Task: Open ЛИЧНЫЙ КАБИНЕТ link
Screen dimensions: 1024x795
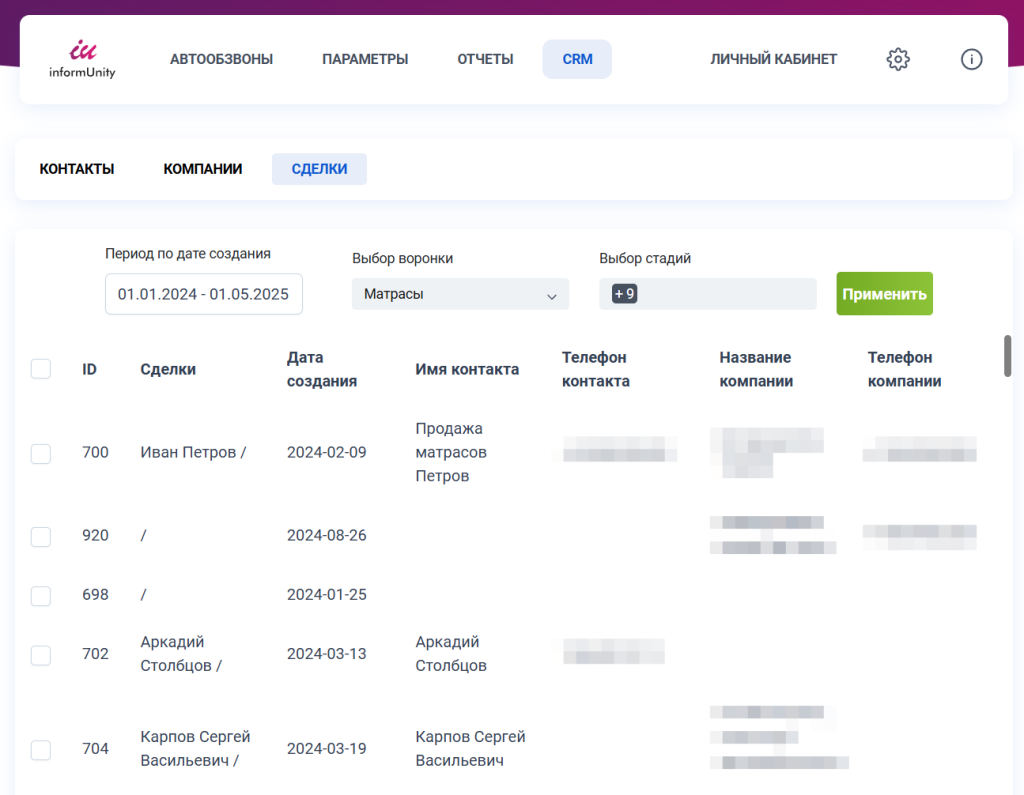Action: (773, 59)
